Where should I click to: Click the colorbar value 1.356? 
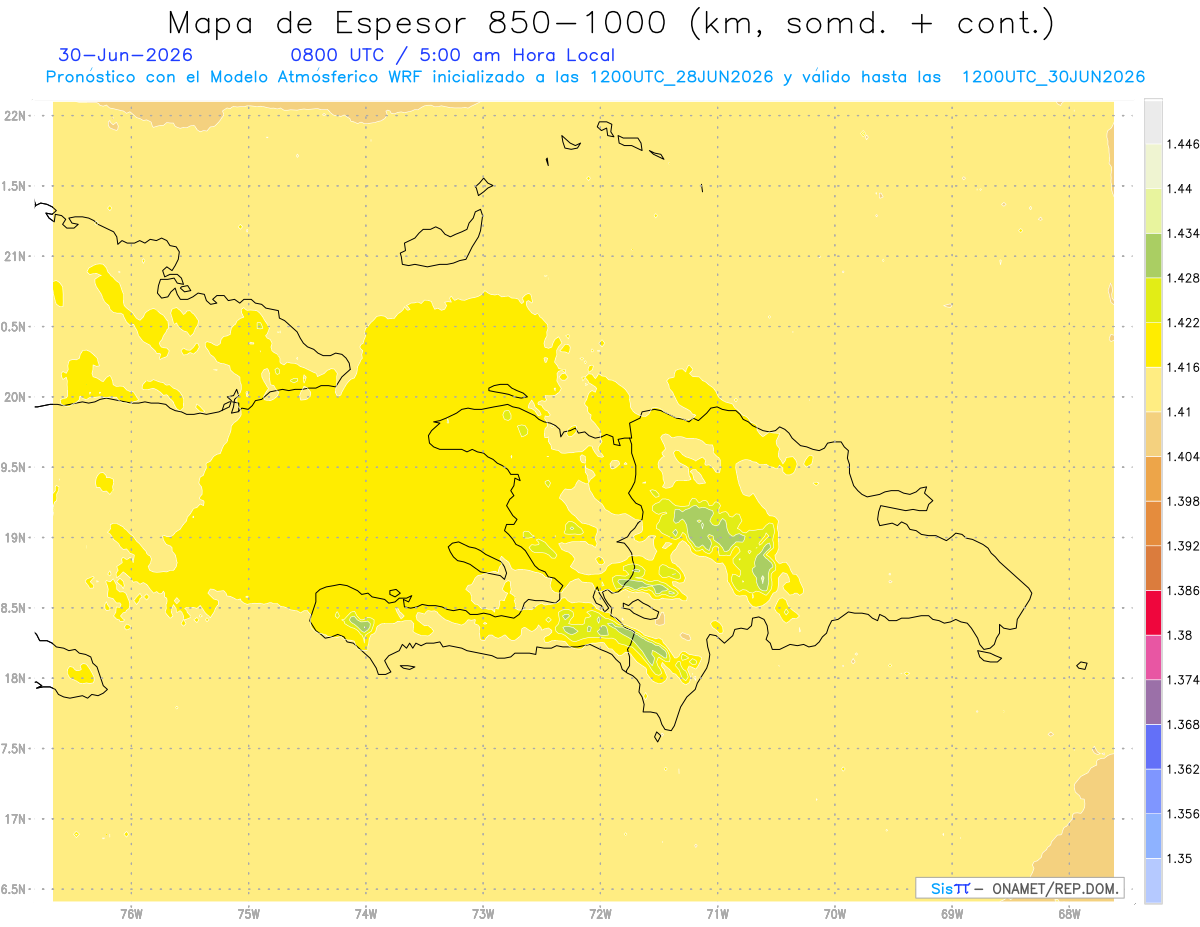point(1185,814)
